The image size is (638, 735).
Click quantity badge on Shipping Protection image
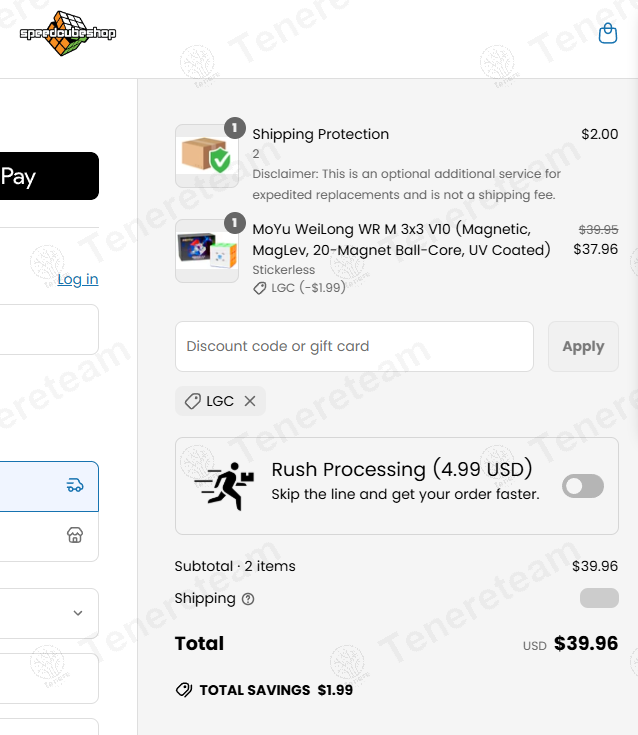point(234,128)
